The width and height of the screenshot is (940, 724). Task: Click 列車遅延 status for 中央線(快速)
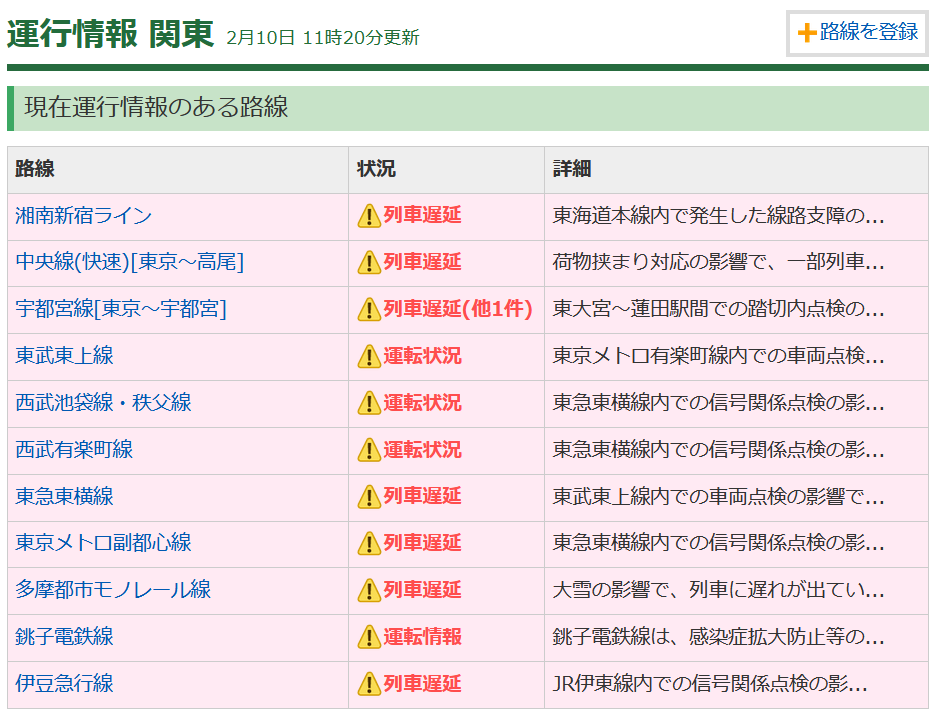[423, 262]
